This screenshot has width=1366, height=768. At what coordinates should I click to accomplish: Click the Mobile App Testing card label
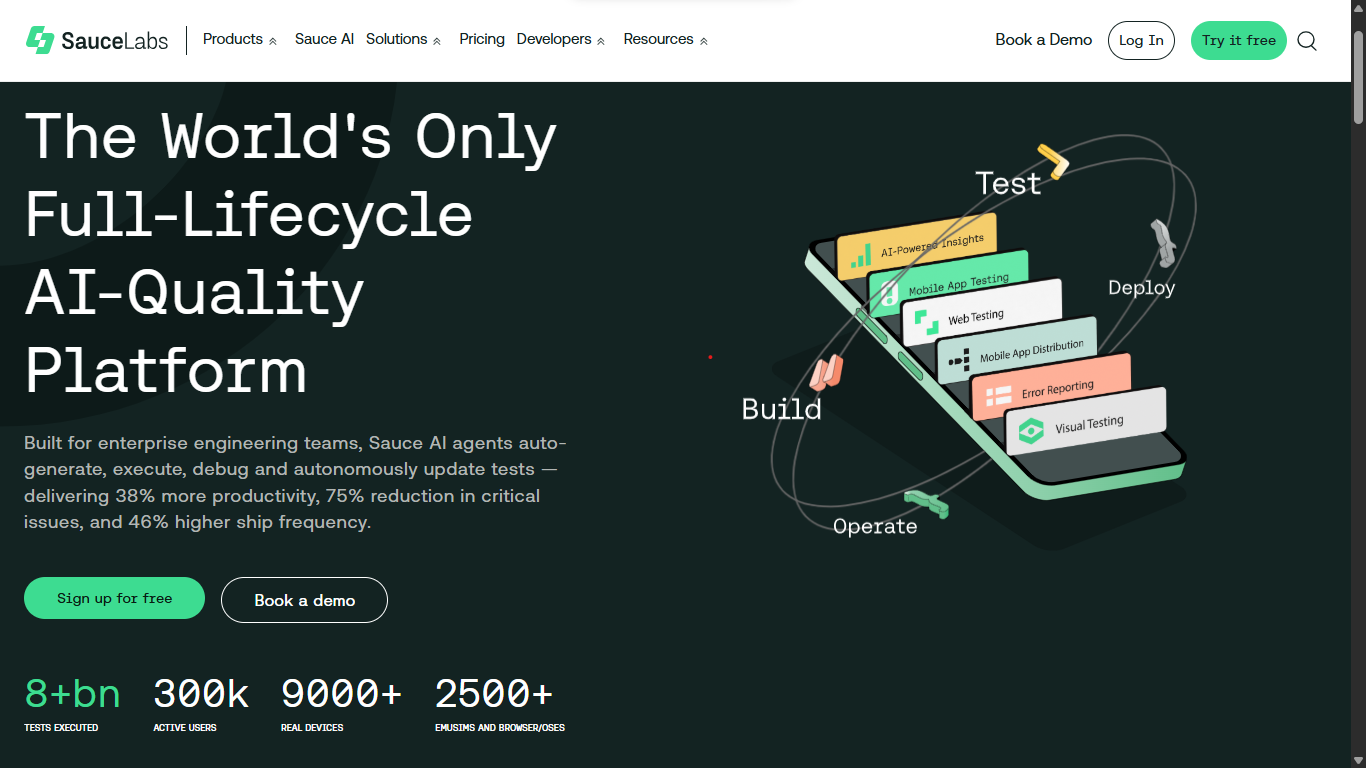(x=959, y=284)
